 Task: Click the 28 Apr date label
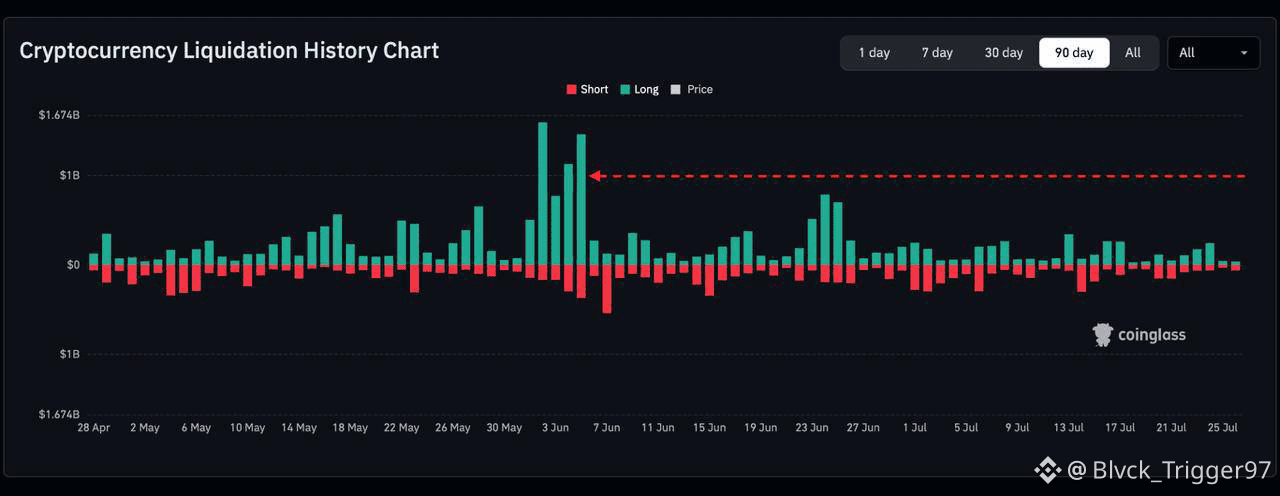(x=94, y=427)
